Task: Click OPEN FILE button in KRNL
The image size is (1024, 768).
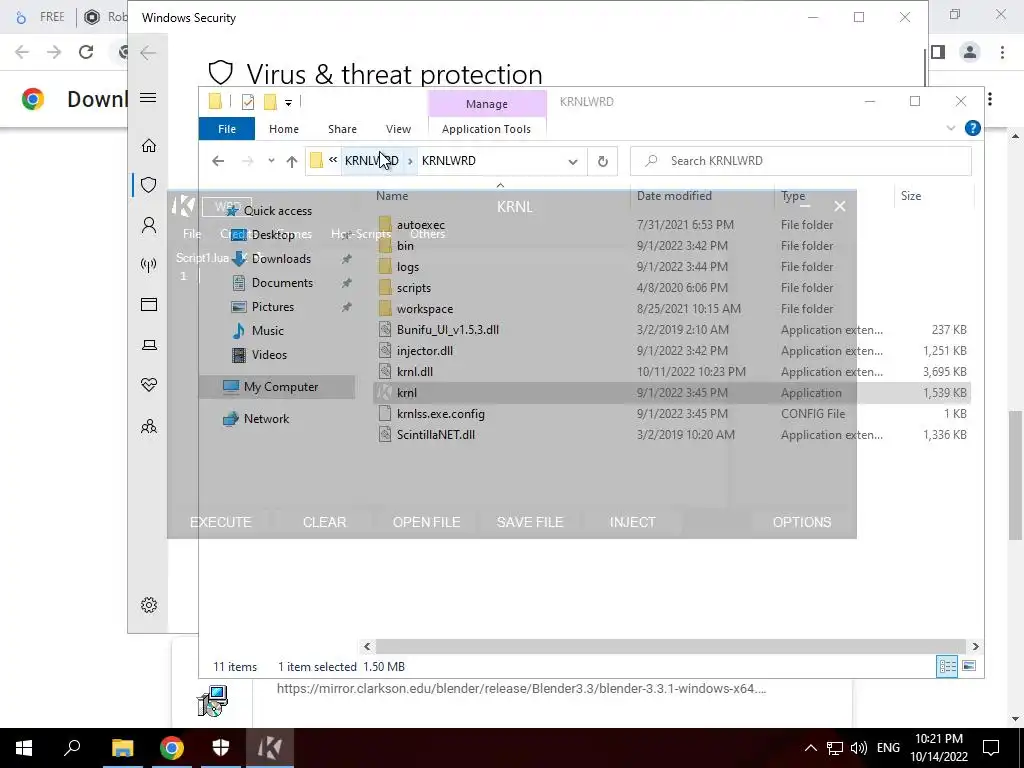Action: coord(426,522)
